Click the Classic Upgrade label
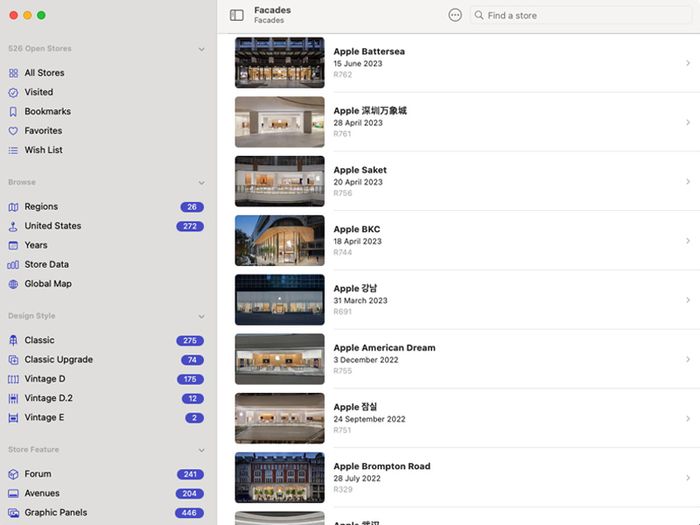 click(x=58, y=359)
